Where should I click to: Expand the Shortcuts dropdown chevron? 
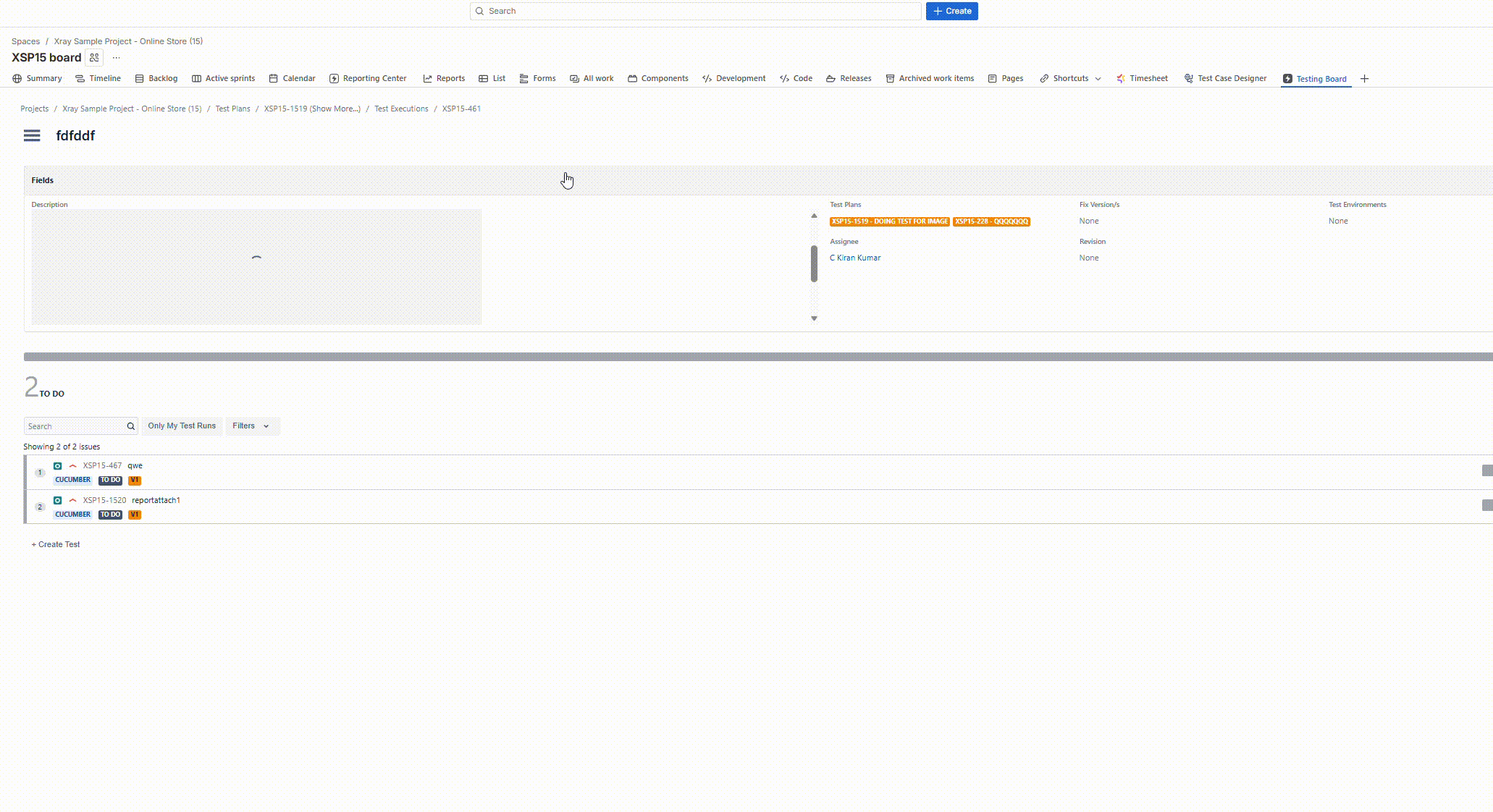pyautogui.click(x=1098, y=79)
